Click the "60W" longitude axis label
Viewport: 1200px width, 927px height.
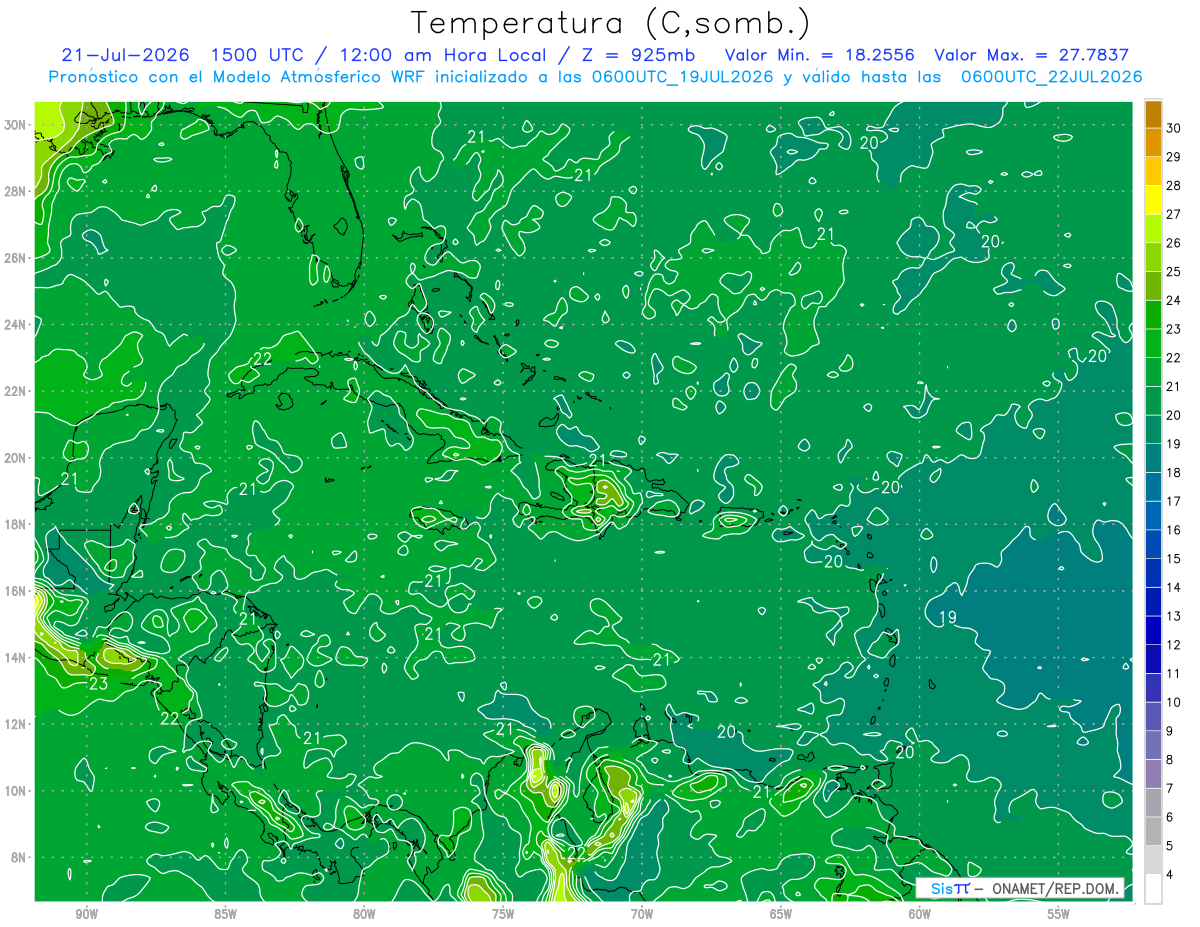coord(920,914)
